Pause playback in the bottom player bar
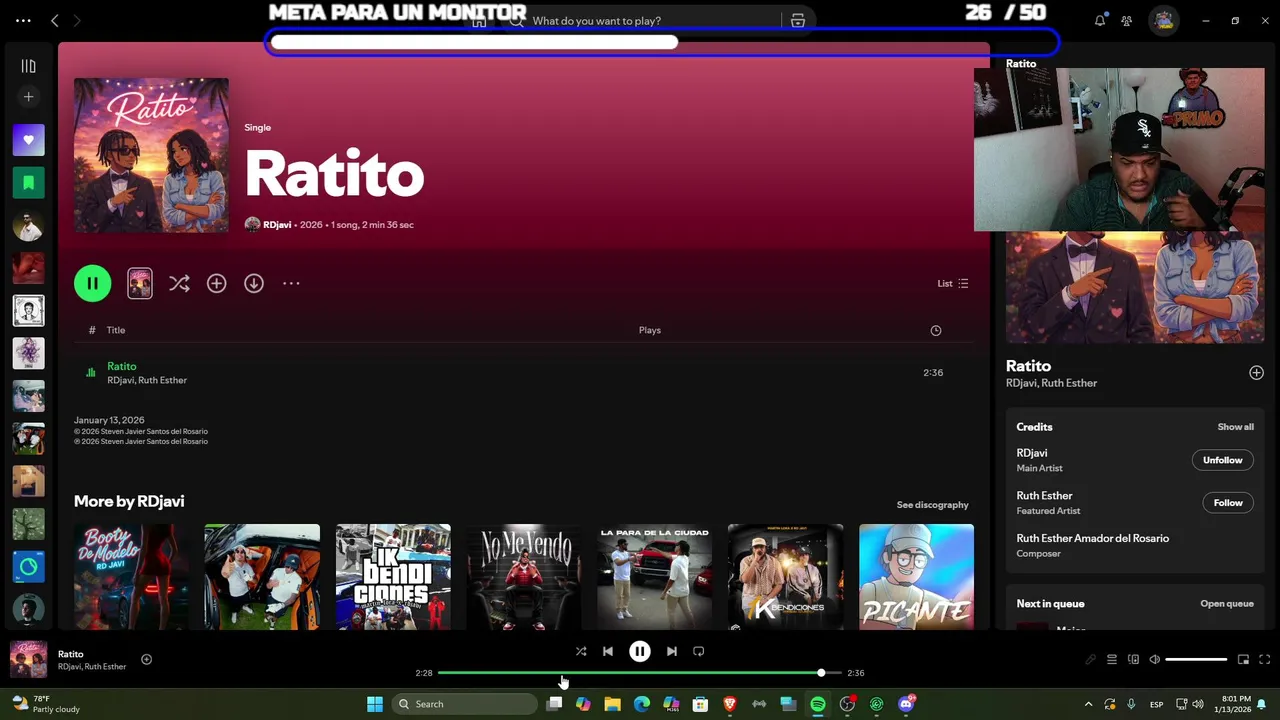The height and width of the screenshot is (720, 1280). (x=640, y=651)
